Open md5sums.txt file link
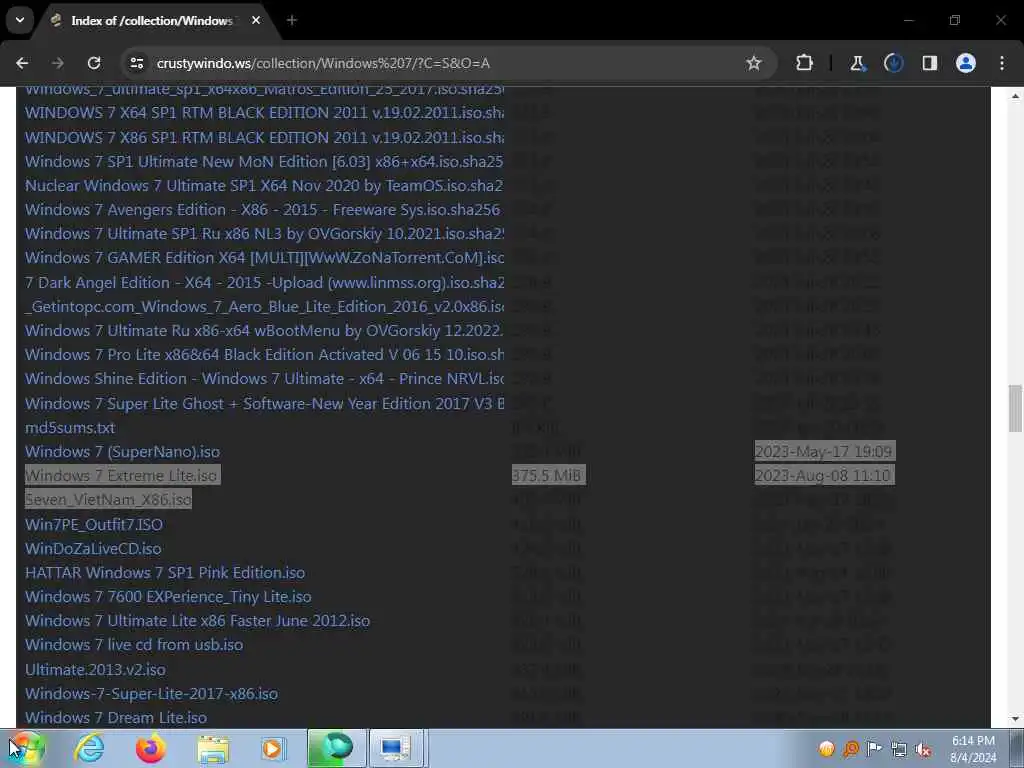The width and height of the screenshot is (1024, 768). (70, 428)
